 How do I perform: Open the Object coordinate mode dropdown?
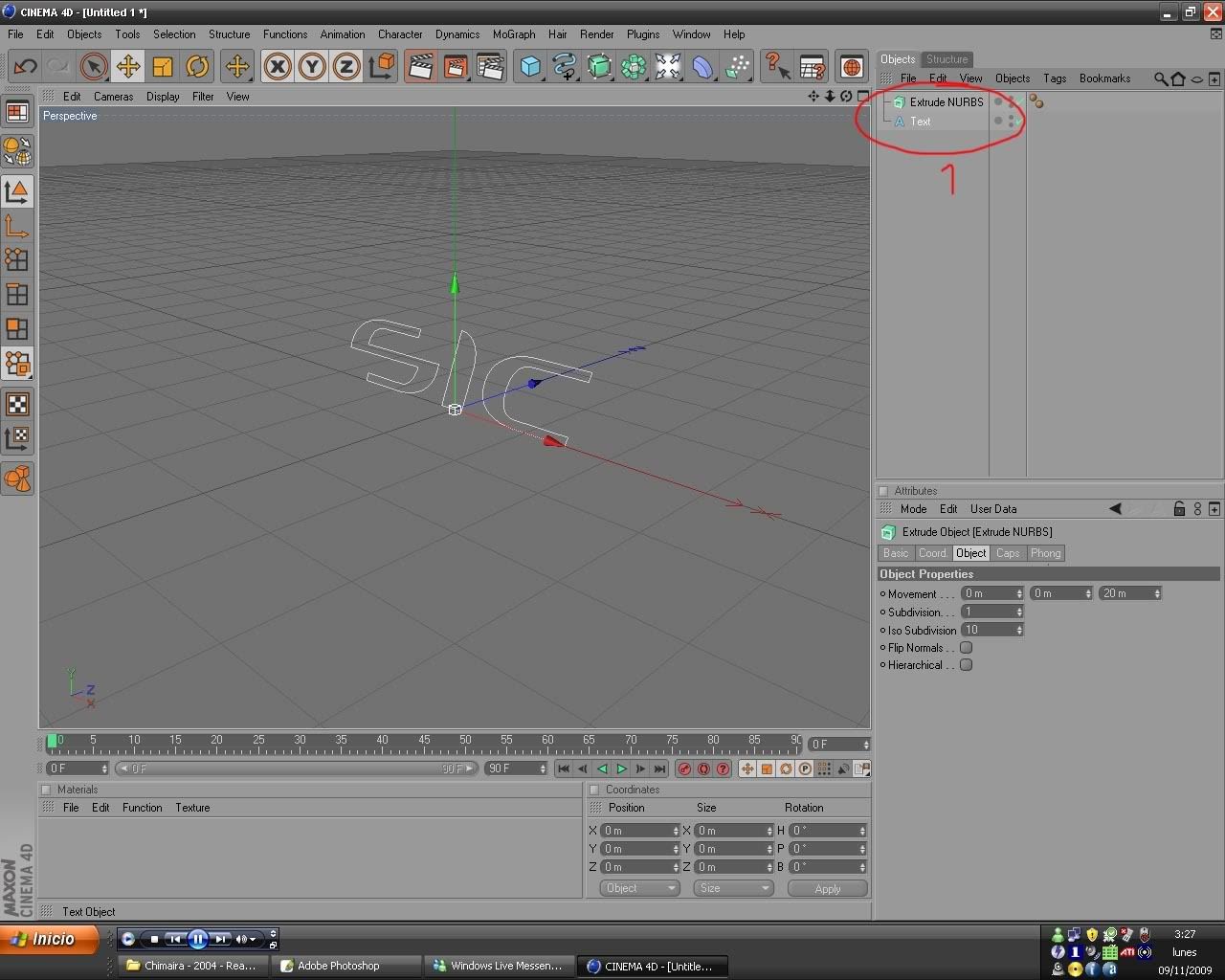(x=639, y=888)
